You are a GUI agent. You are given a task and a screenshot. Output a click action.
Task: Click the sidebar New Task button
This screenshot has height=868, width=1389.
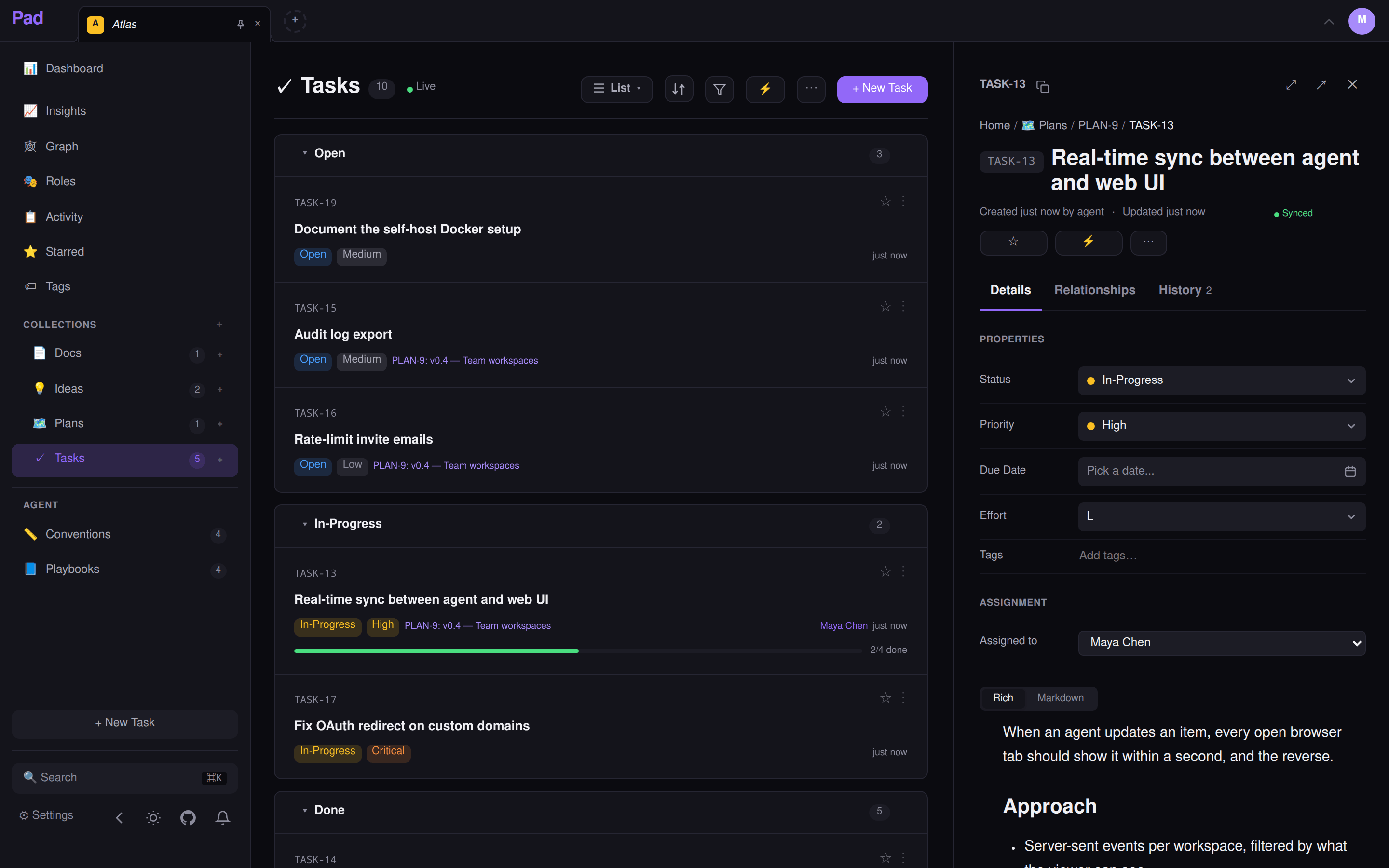pos(124,723)
